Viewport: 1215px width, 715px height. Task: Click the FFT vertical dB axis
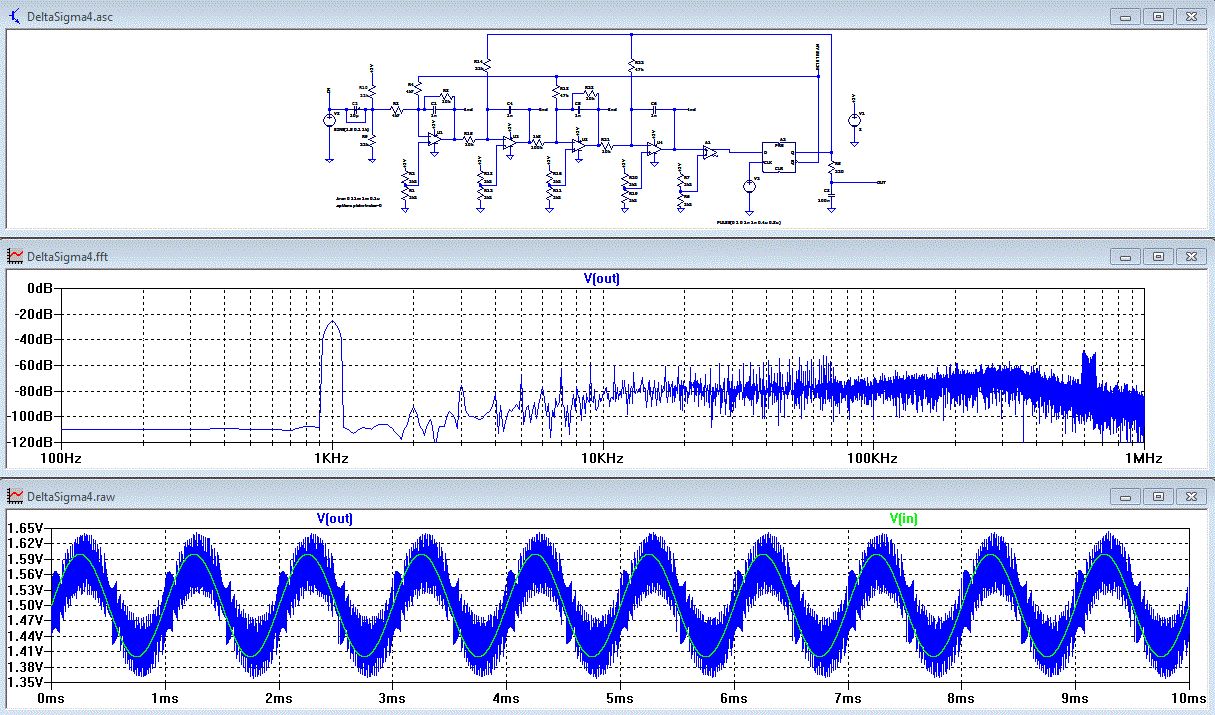coord(32,365)
